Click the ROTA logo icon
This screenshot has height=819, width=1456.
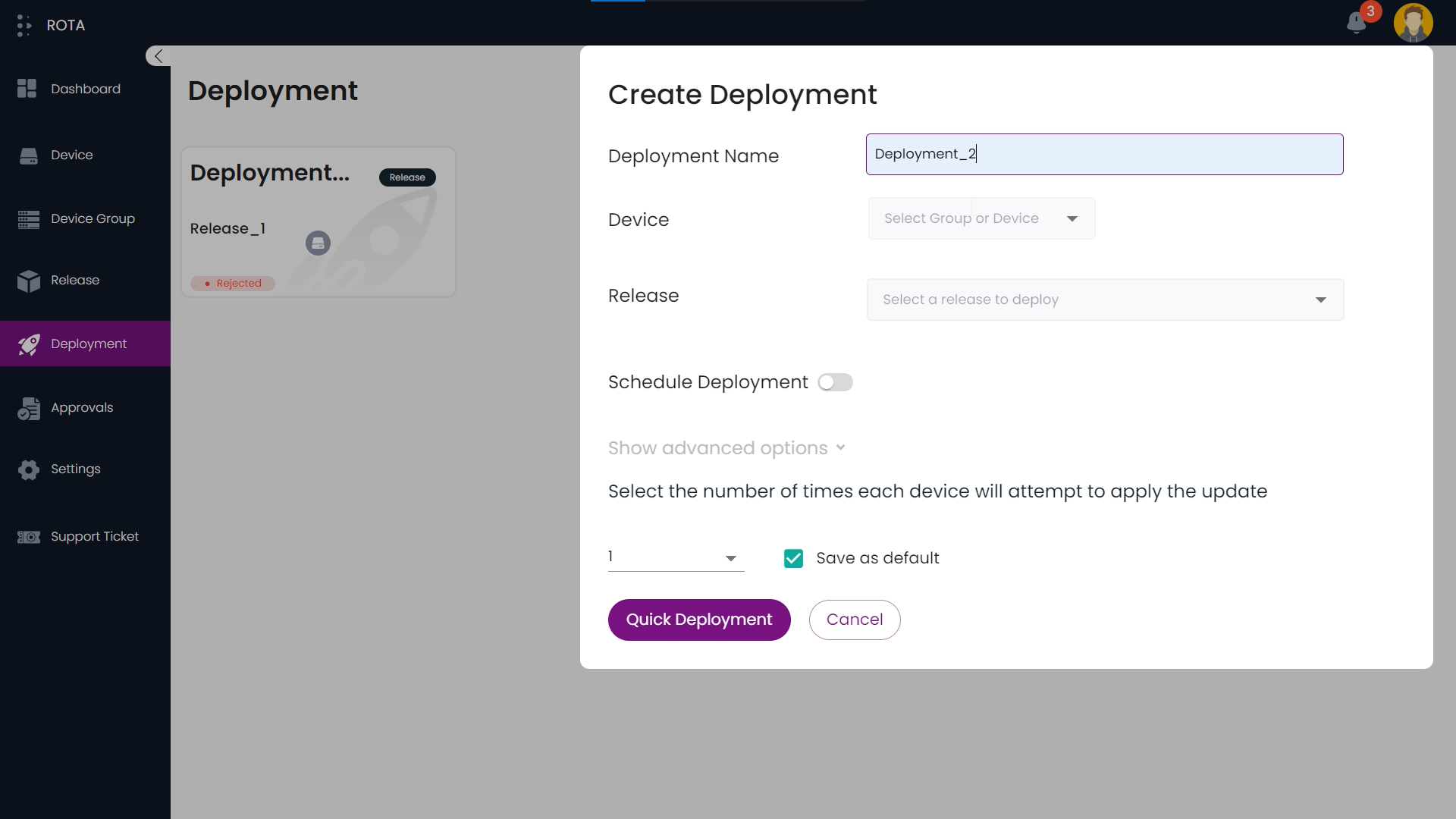pyautogui.click(x=23, y=24)
